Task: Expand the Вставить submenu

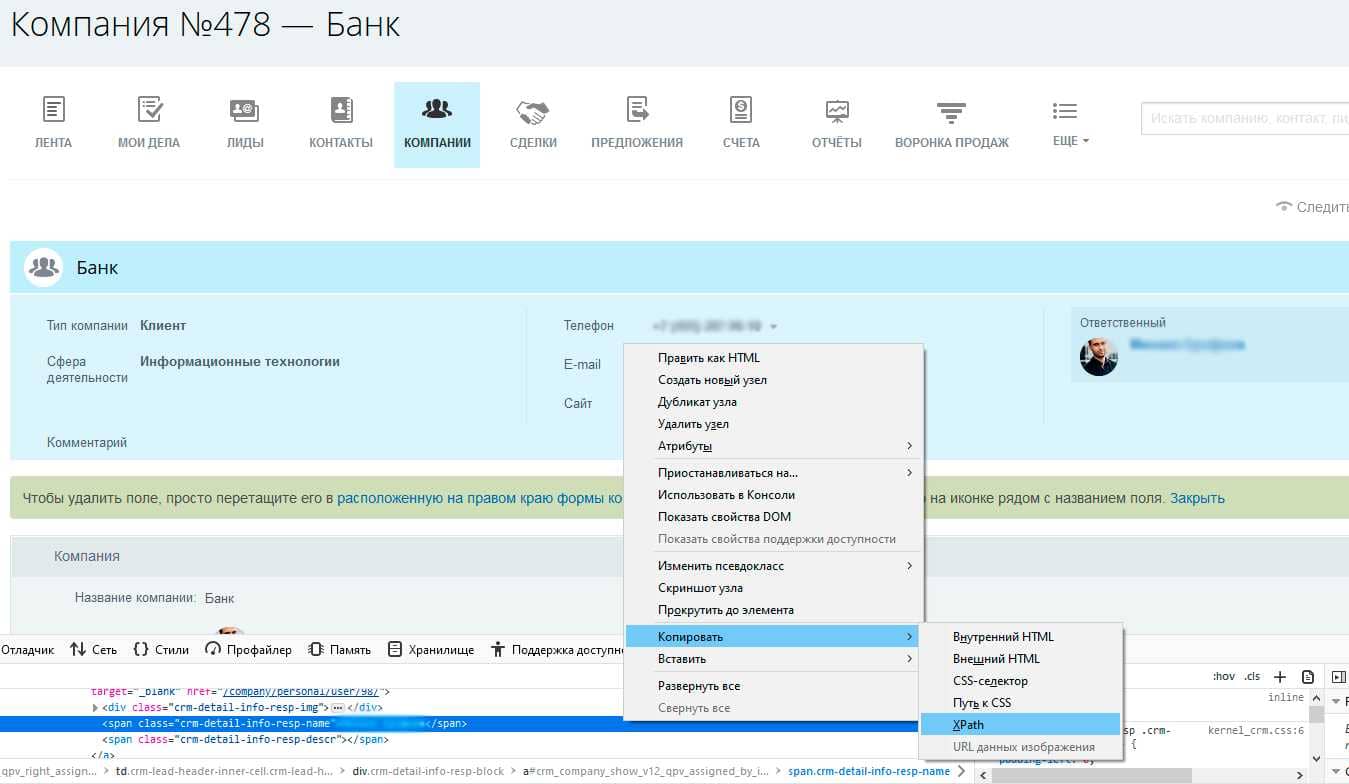Action: 774,659
